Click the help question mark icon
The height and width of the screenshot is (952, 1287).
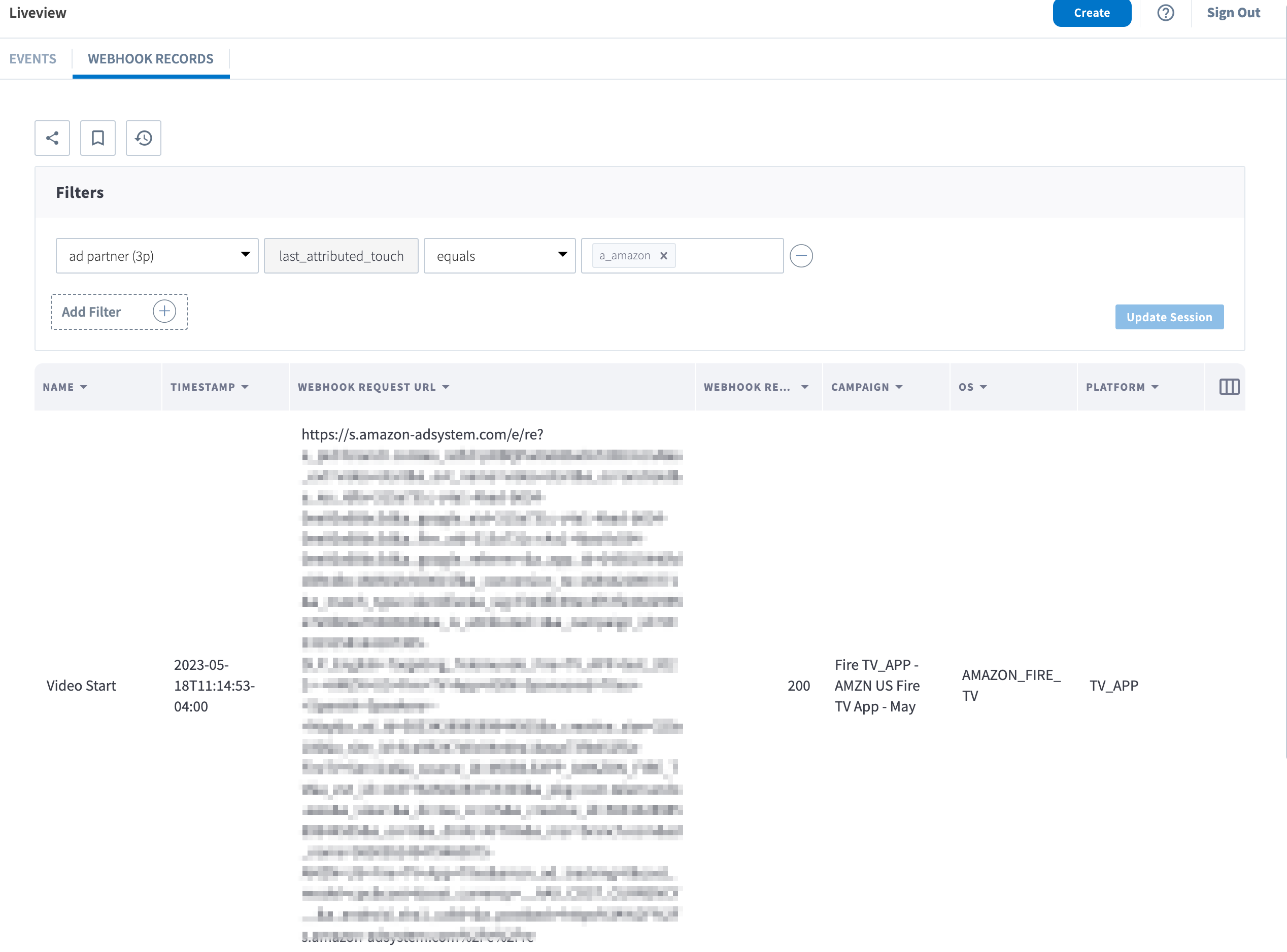click(1165, 13)
